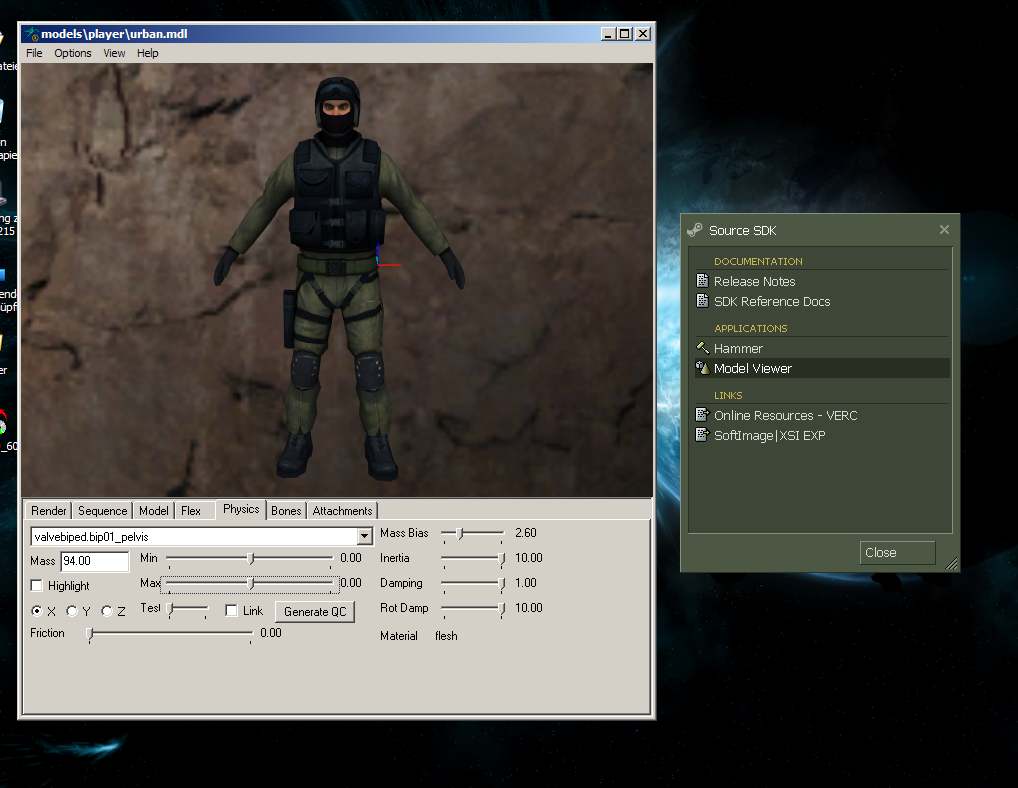This screenshot has height=788, width=1018.
Task: Adjust the Max constraint slider
Action: [250, 584]
